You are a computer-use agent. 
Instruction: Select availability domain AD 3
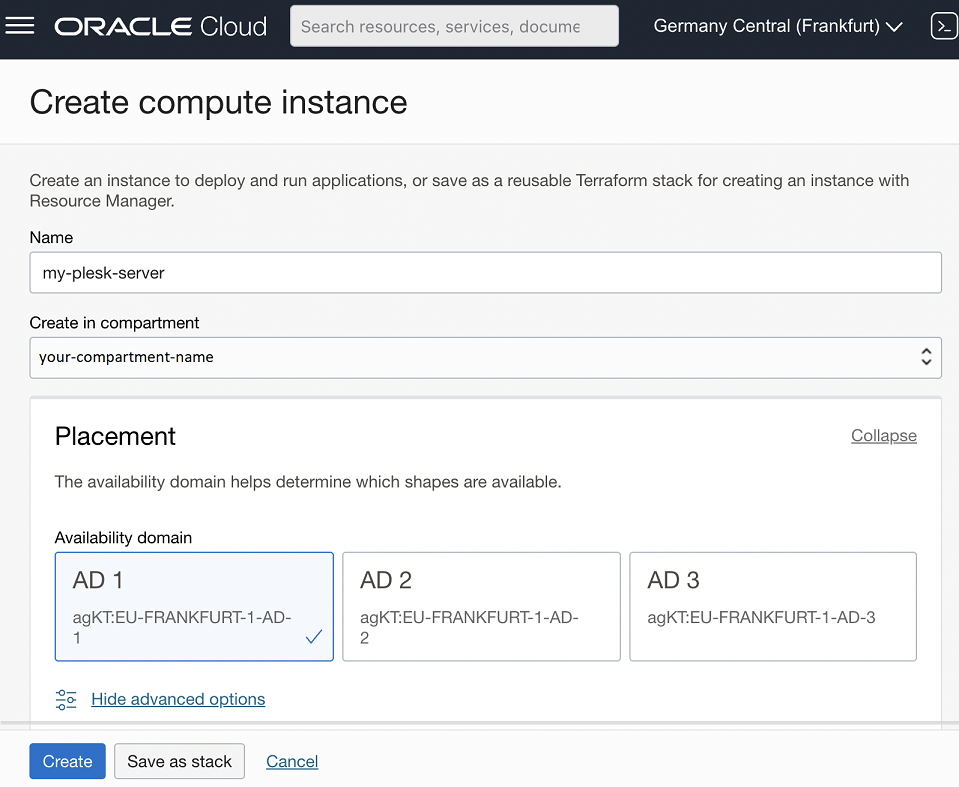click(773, 605)
